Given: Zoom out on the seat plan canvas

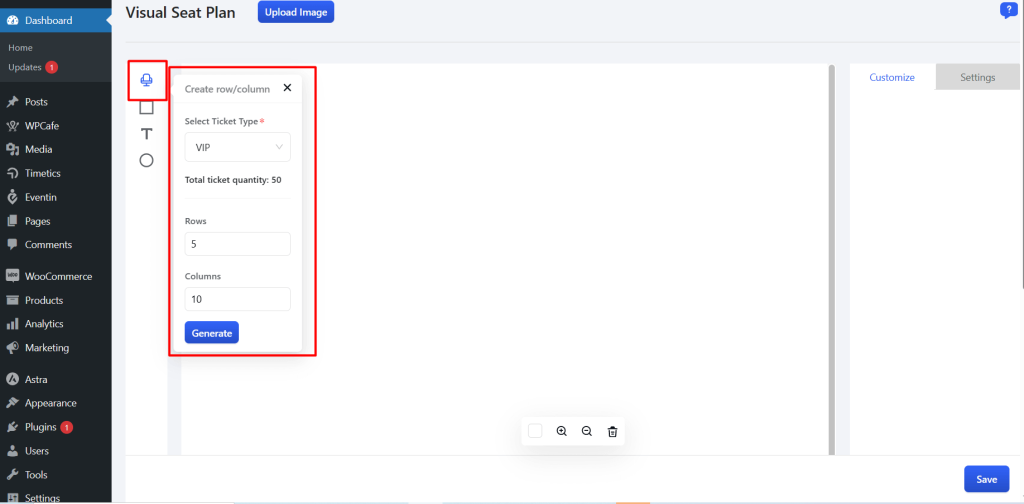Looking at the screenshot, I should [x=586, y=431].
